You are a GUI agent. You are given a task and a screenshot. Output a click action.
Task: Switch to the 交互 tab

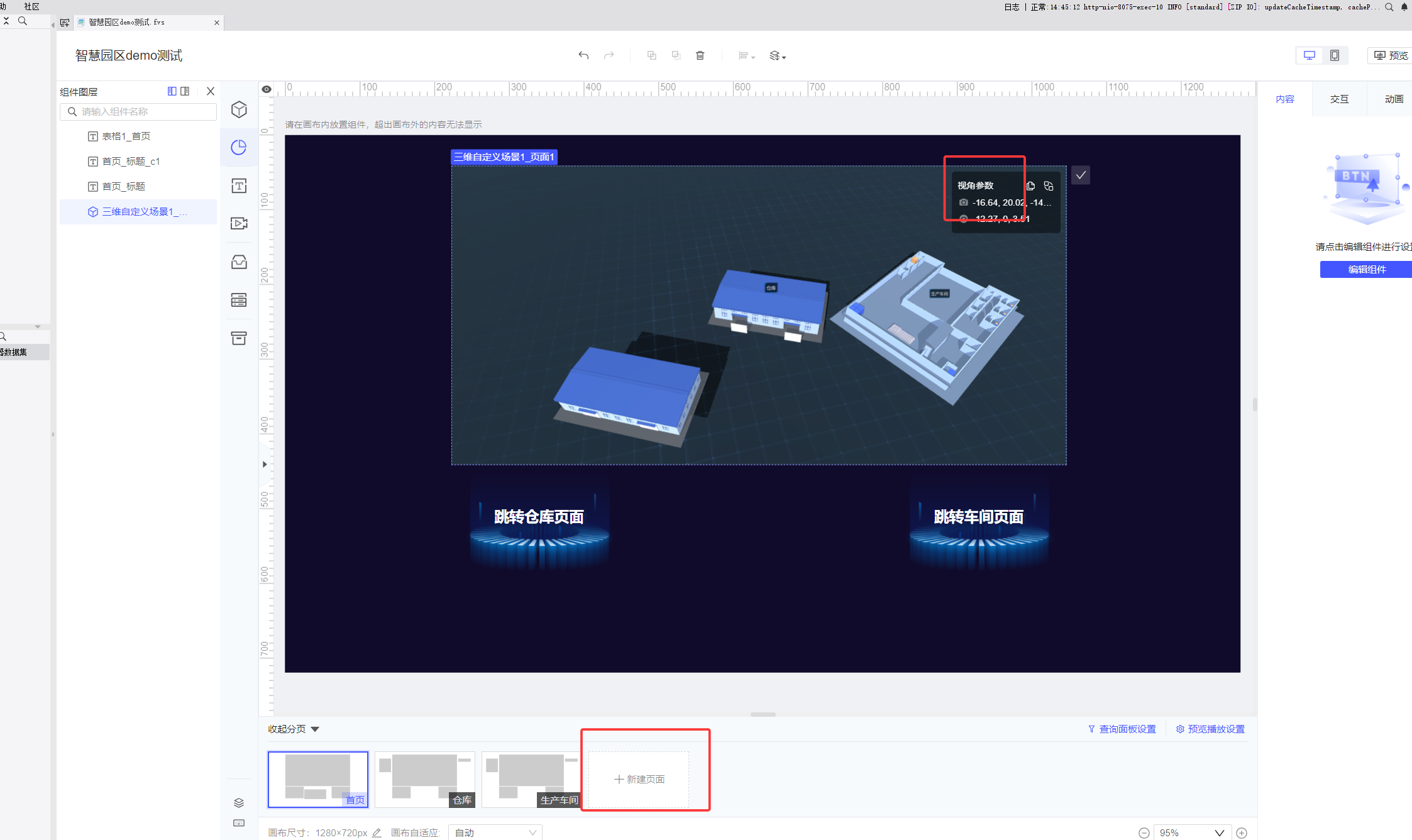click(x=1339, y=99)
